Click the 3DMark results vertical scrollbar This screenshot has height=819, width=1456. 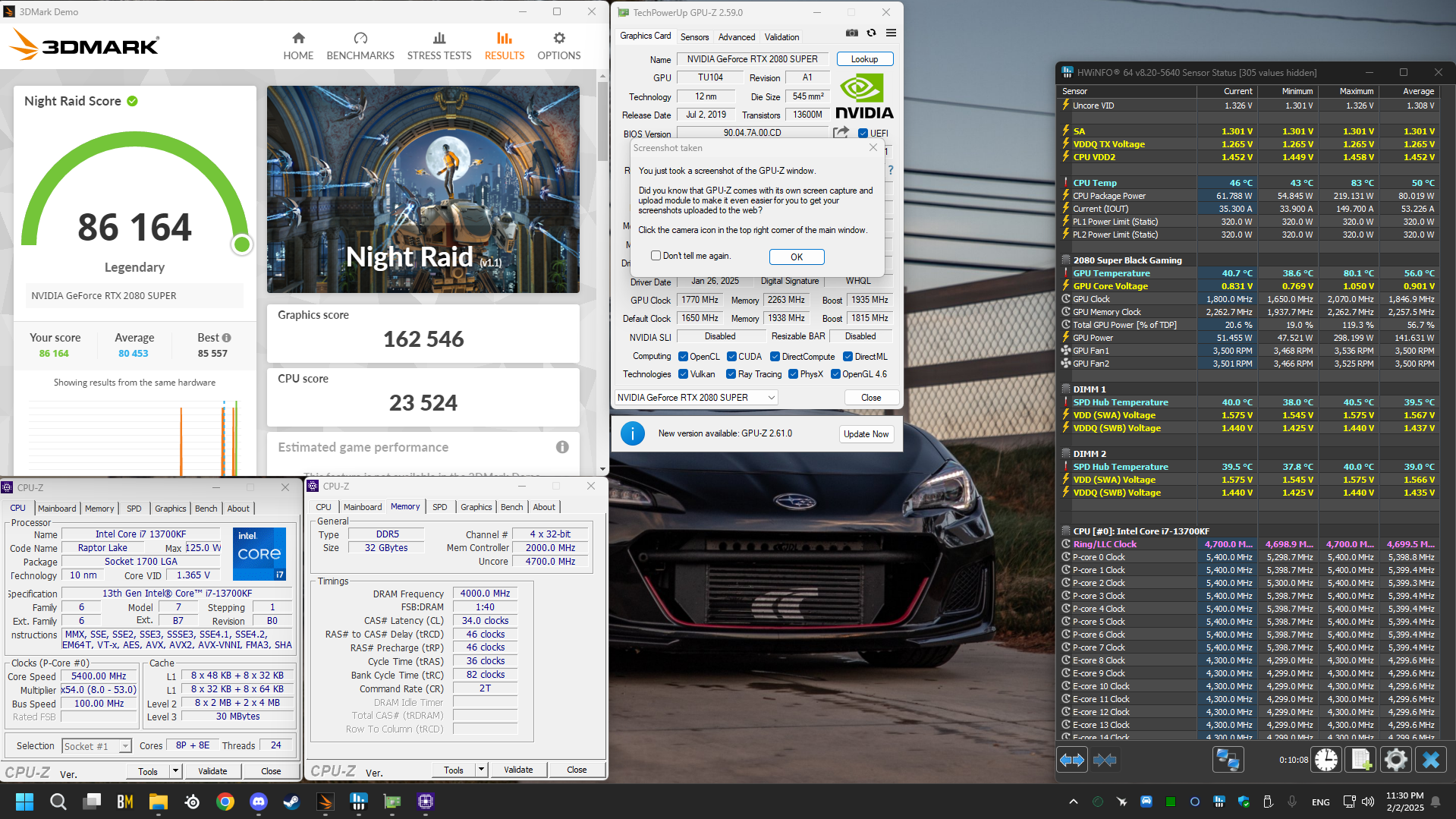point(603,121)
